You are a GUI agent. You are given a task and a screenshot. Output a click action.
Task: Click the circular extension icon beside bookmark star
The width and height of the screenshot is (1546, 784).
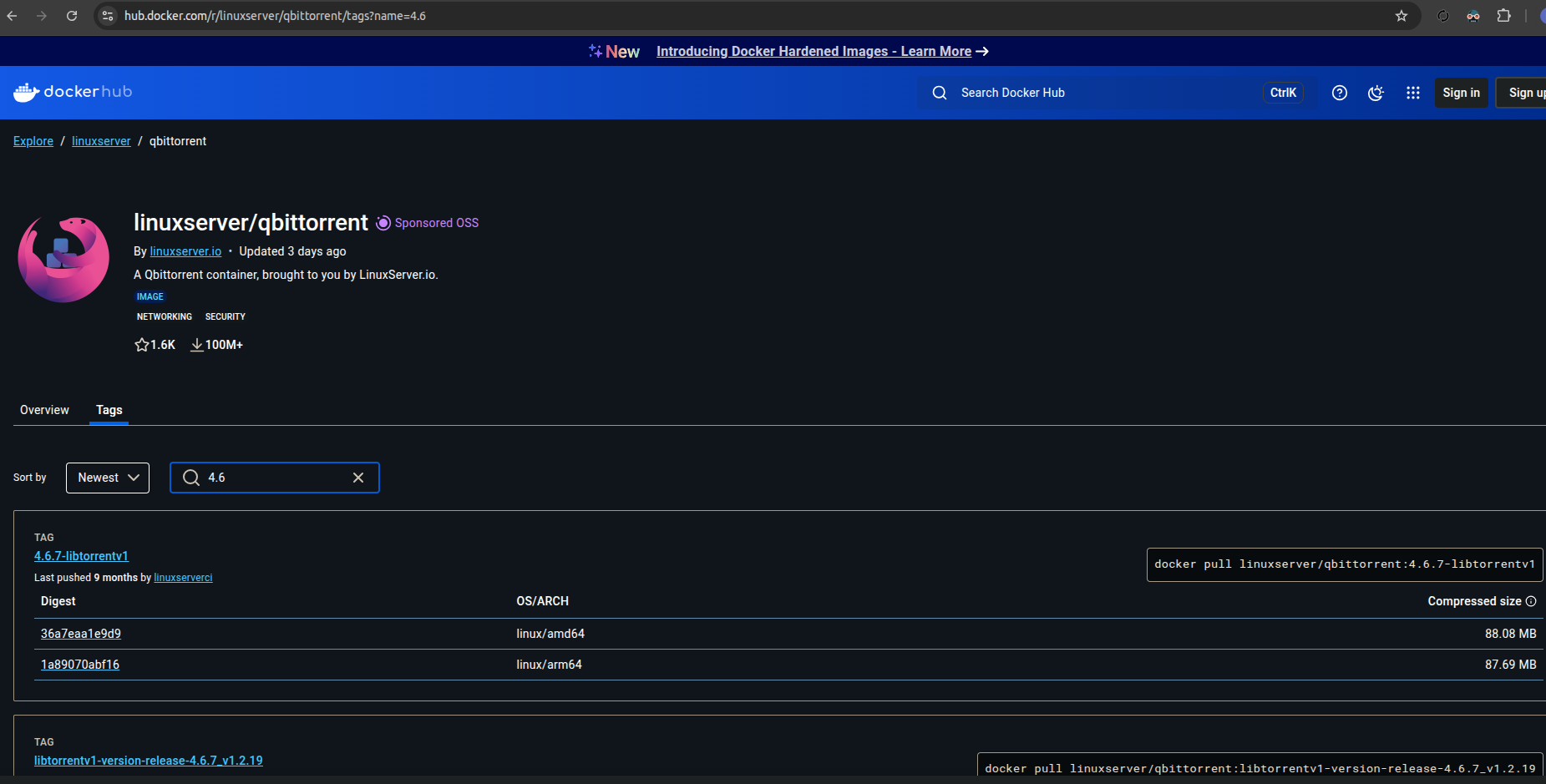(1442, 16)
